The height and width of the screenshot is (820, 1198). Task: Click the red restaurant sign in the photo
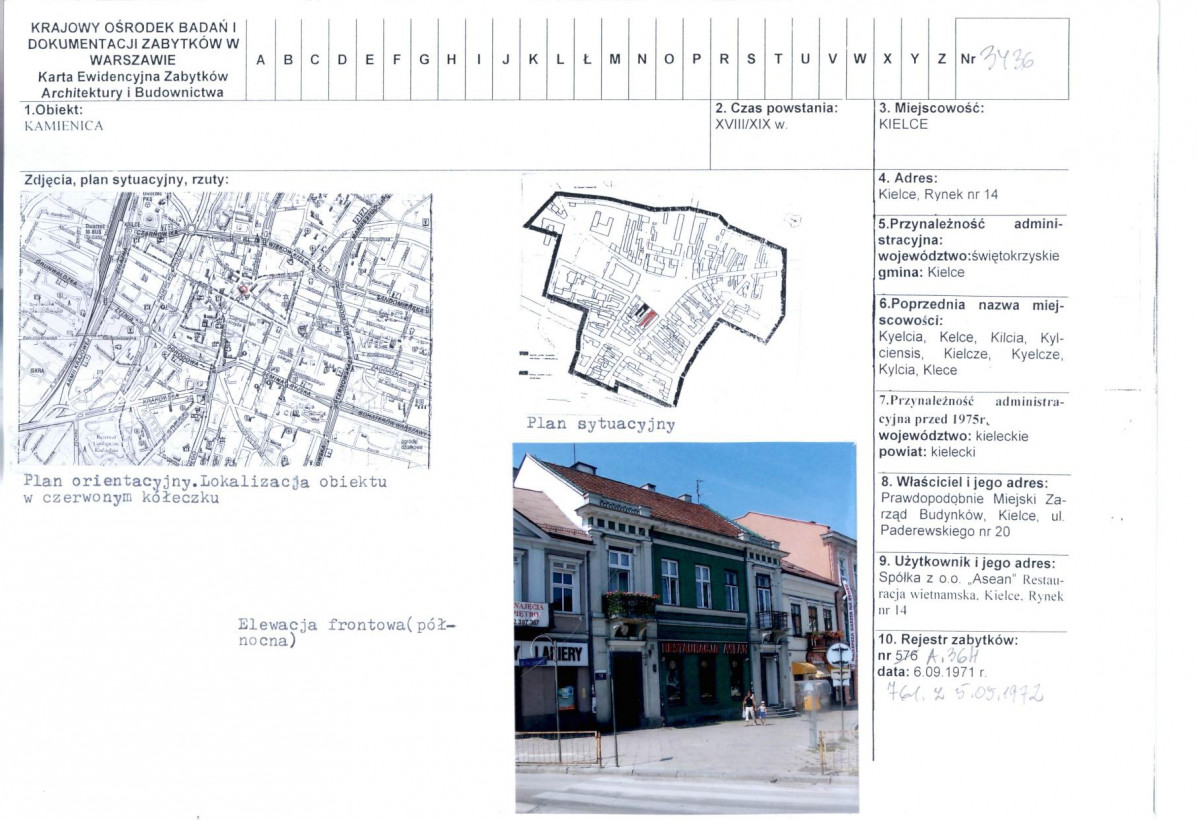click(x=703, y=648)
